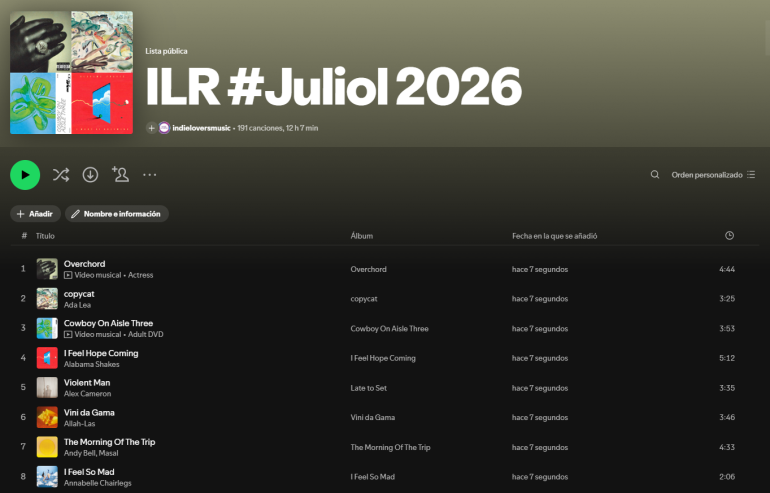Open artist Masal
770x493 pixels.
click(109, 453)
